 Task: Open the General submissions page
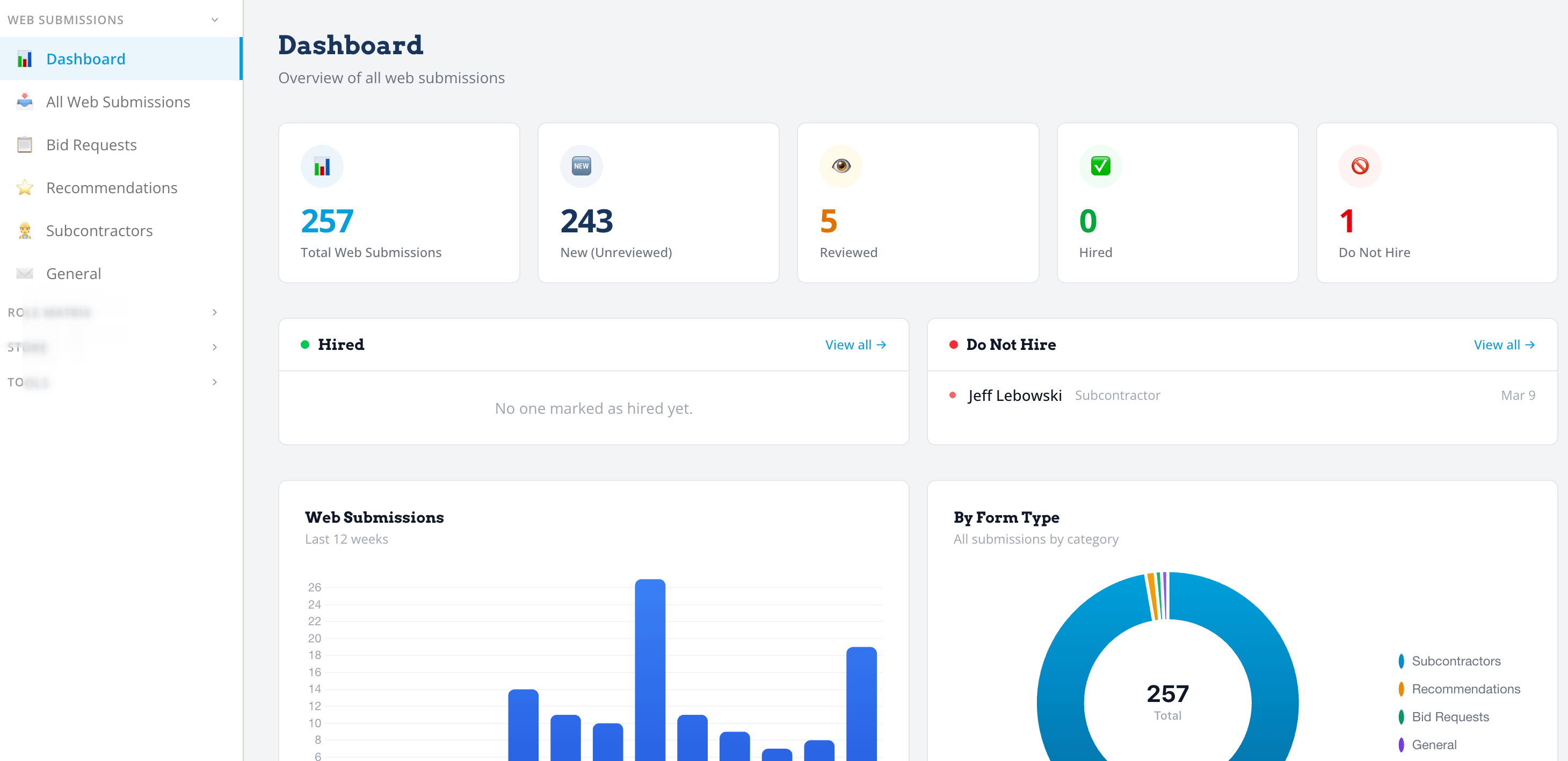click(x=121, y=273)
